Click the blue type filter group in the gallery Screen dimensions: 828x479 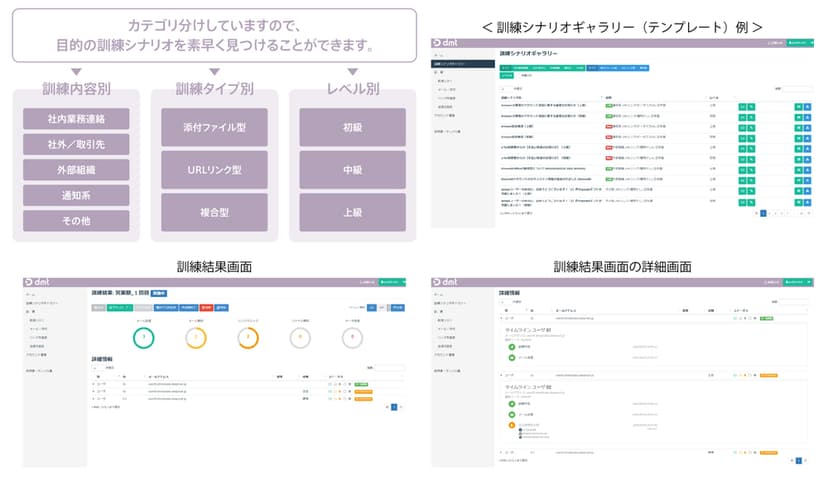point(618,68)
